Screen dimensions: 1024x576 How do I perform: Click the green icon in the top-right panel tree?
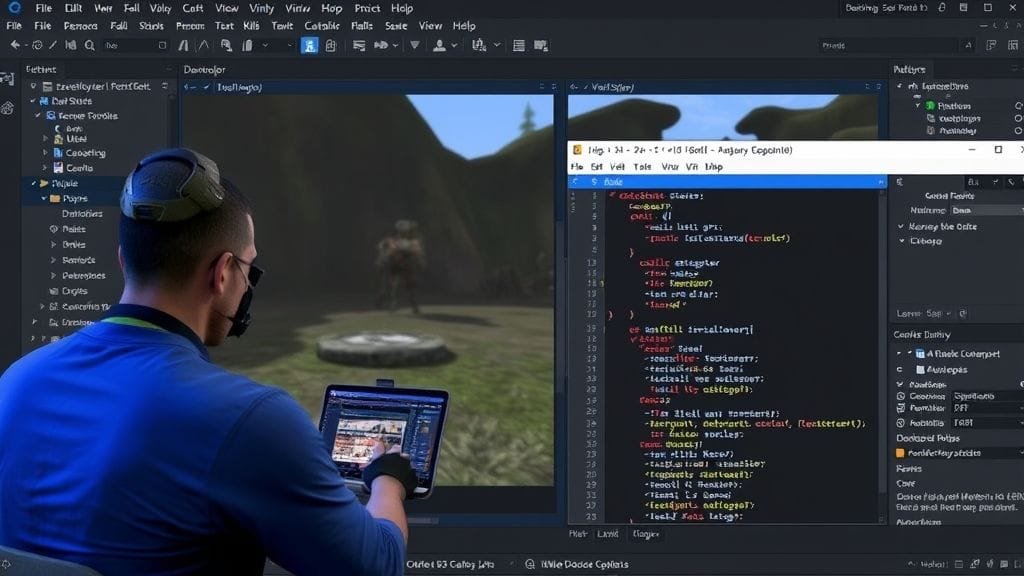click(927, 105)
